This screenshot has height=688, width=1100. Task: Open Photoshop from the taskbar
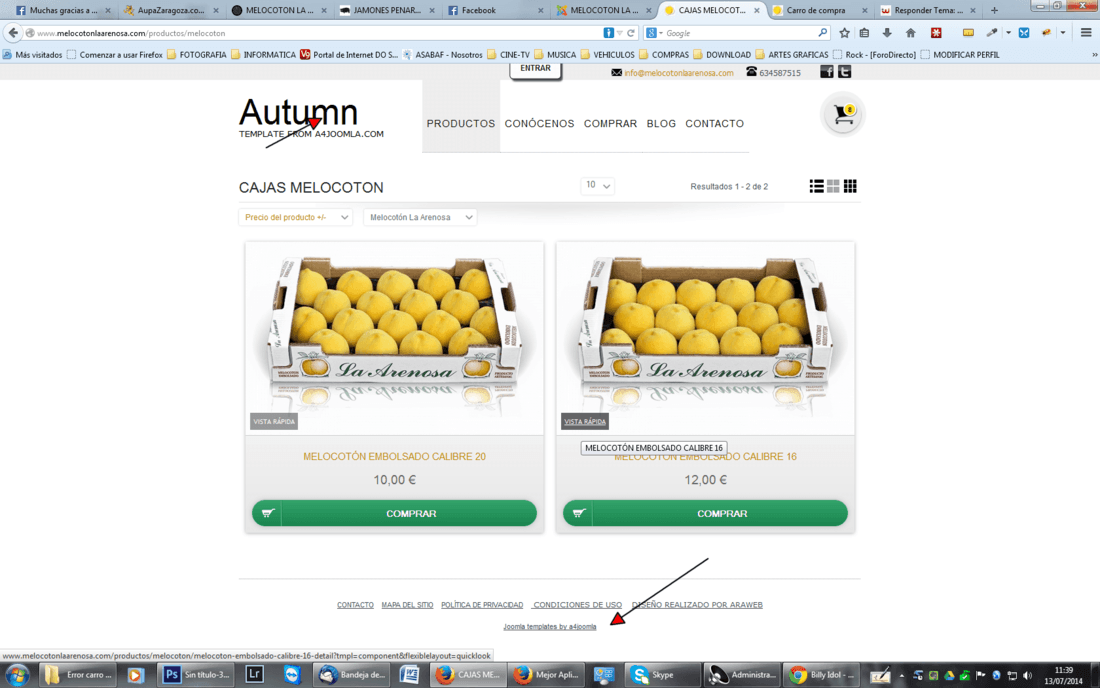[x=197, y=675]
